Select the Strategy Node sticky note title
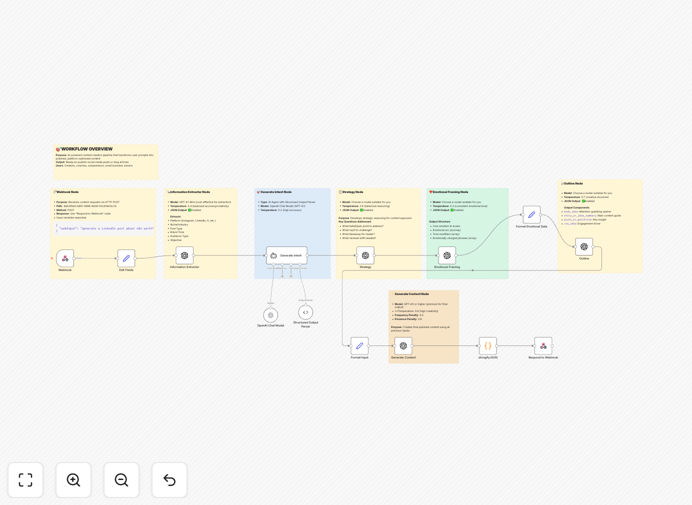 [x=353, y=192]
